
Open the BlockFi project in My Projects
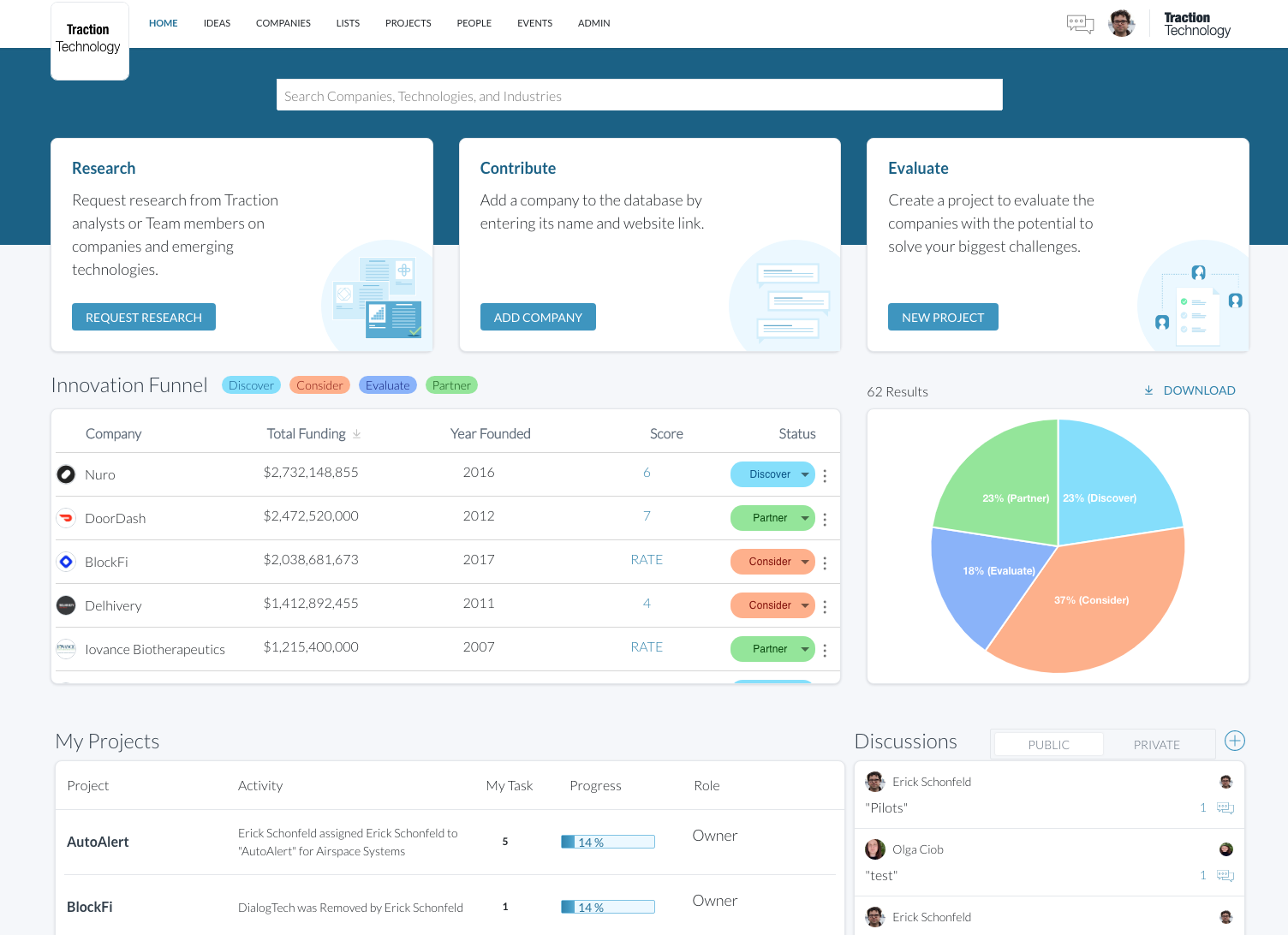(x=90, y=908)
